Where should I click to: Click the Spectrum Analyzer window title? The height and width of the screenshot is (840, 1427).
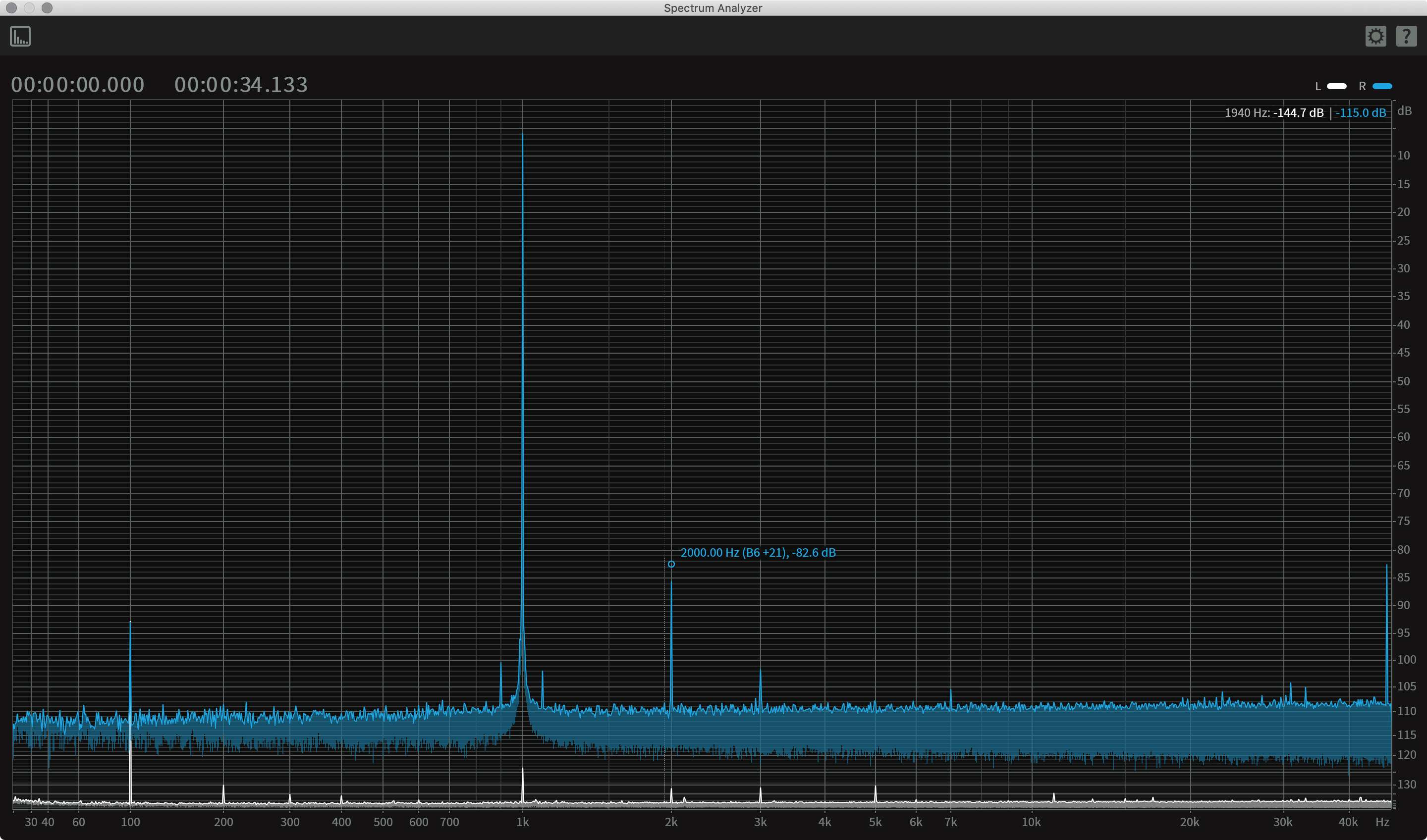coord(713,8)
